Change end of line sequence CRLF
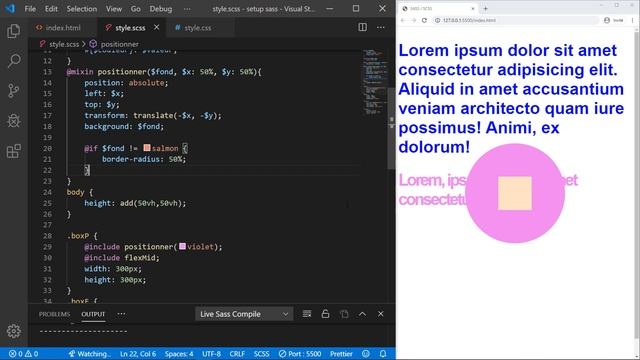Image resolution: width=640 pixels, height=360 pixels. 237,354
